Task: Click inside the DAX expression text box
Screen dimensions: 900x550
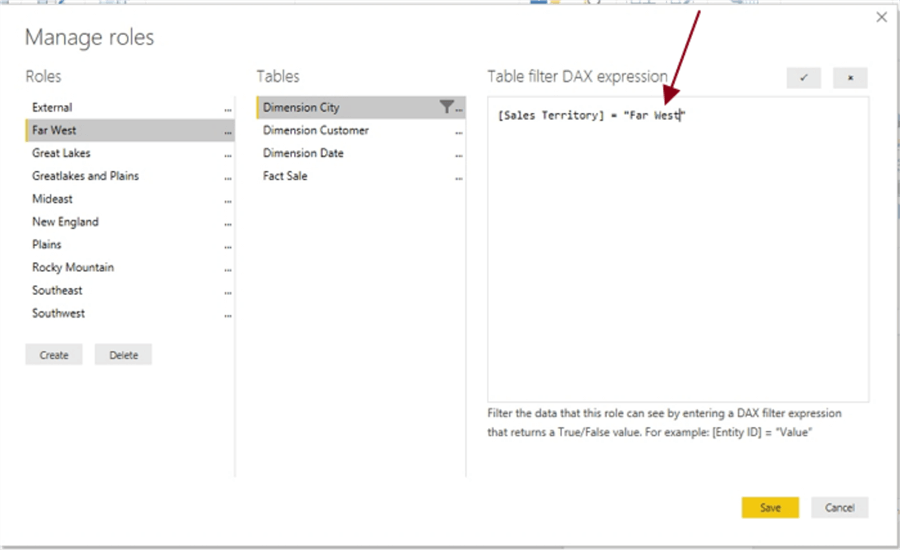Action: coord(678,260)
